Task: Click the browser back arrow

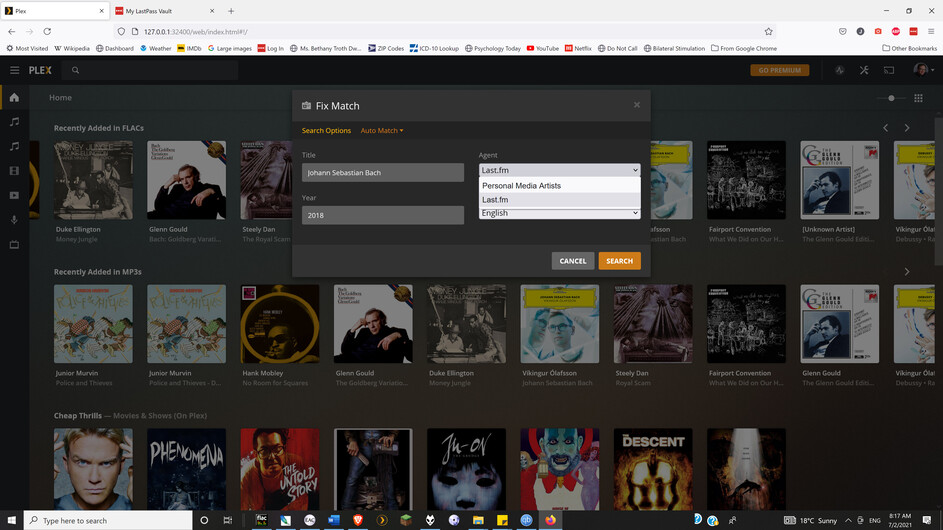Action: [11, 31]
